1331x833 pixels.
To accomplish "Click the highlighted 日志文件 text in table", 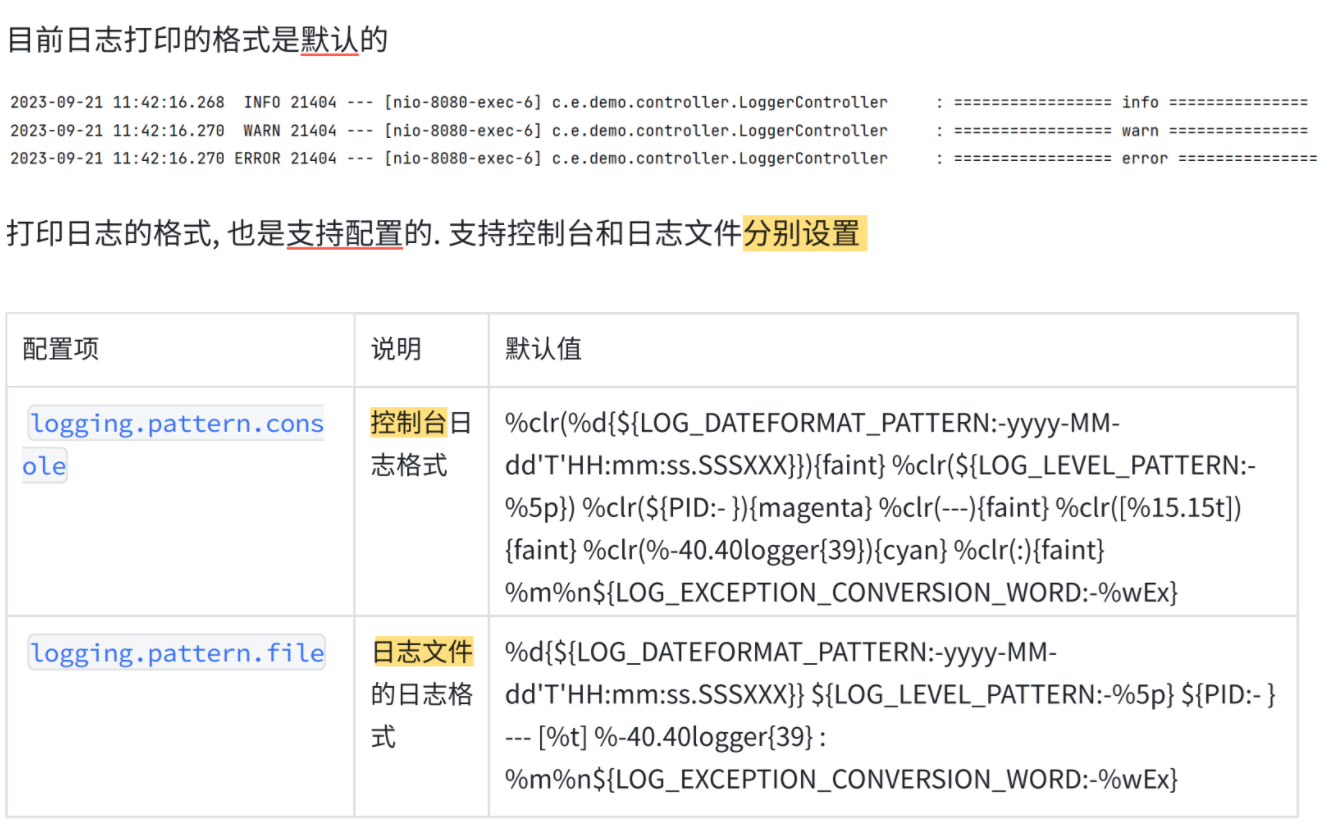I will (x=423, y=652).
